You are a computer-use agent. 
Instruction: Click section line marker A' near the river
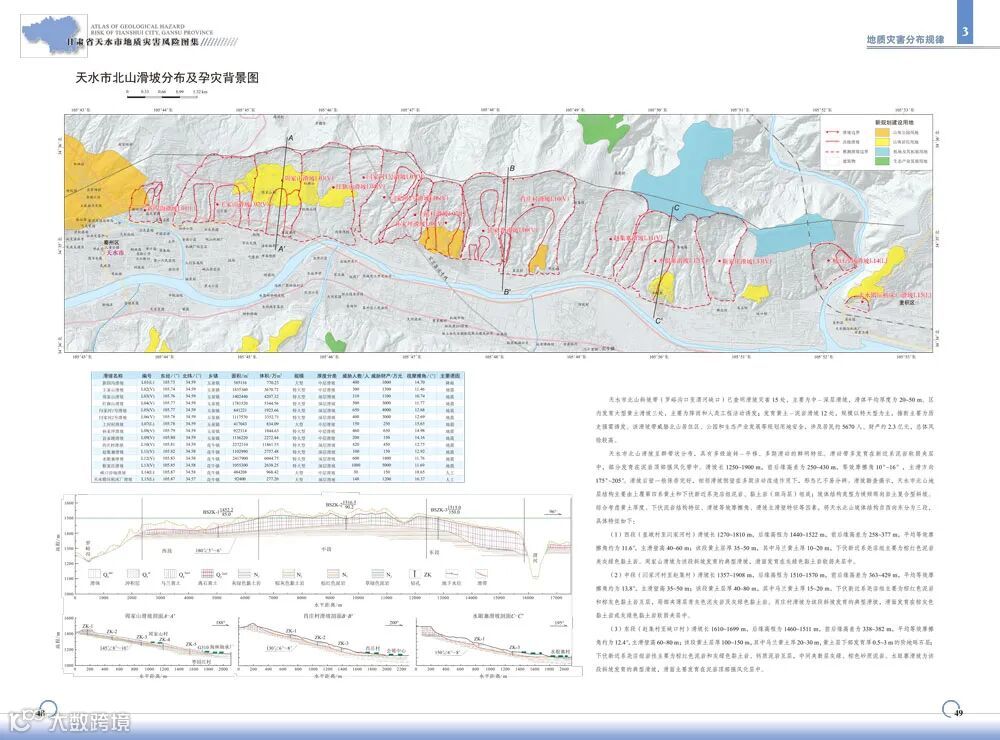(x=281, y=249)
